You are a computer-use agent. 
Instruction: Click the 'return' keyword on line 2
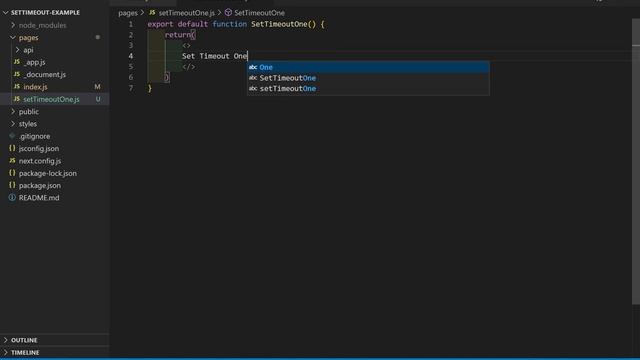coord(178,35)
